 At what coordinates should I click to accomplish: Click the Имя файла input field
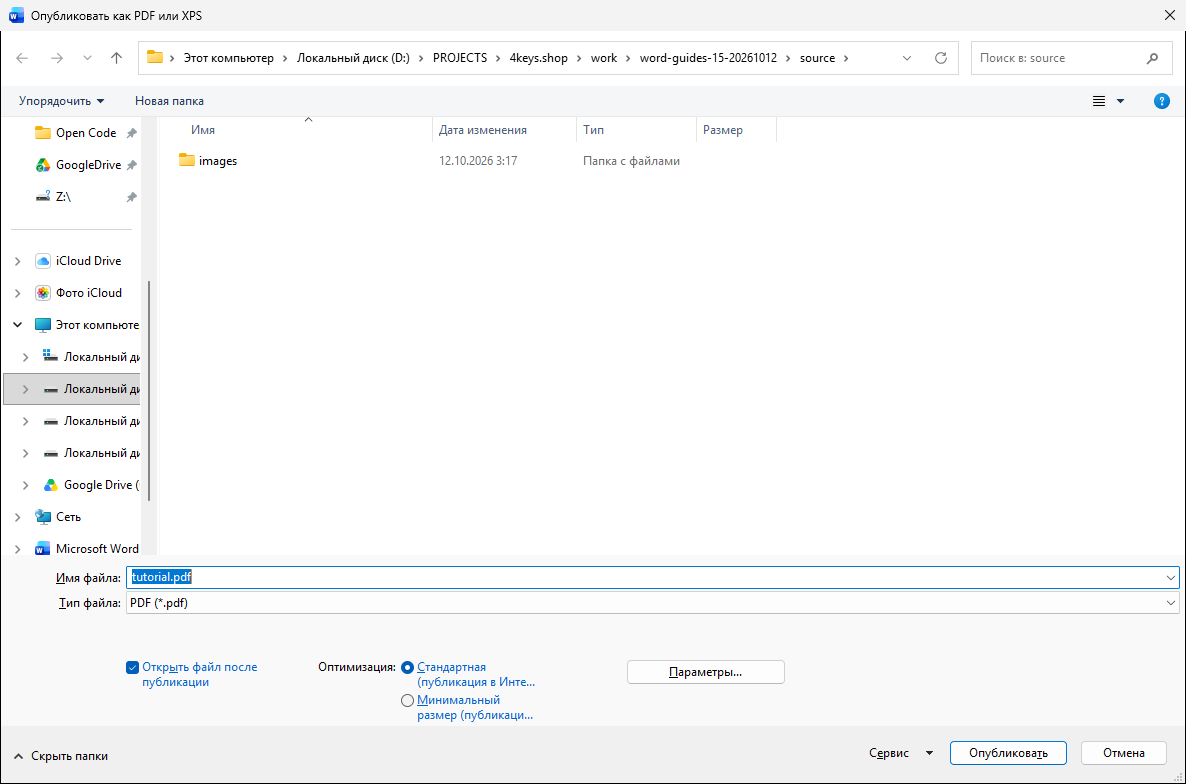(x=653, y=578)
